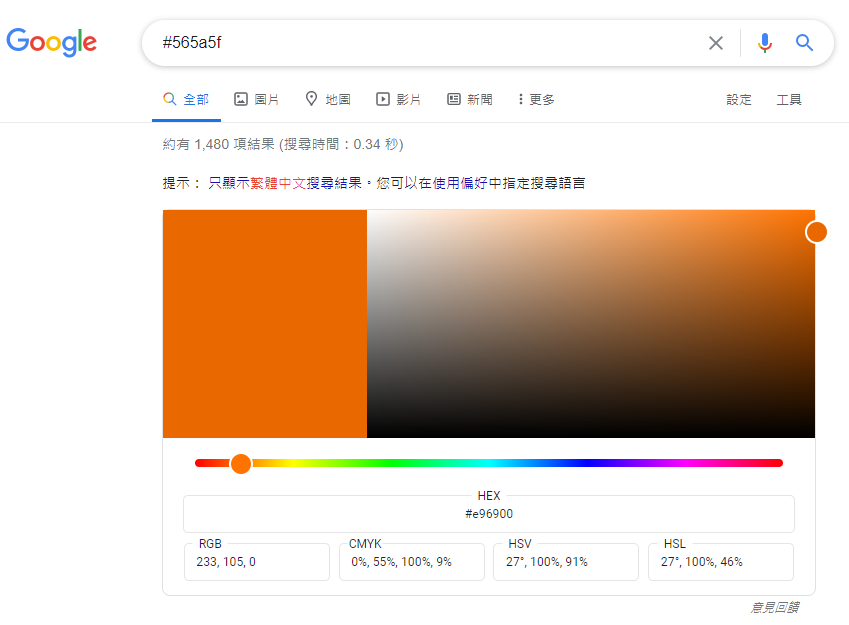Select the 圖片 (Images) camera icon

(x=240, y=99)
